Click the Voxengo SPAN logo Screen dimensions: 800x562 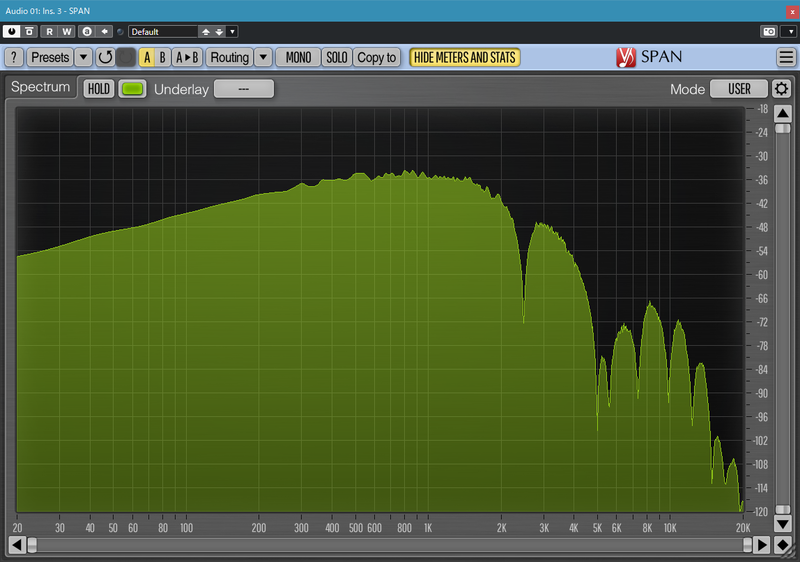pos(649,57)
